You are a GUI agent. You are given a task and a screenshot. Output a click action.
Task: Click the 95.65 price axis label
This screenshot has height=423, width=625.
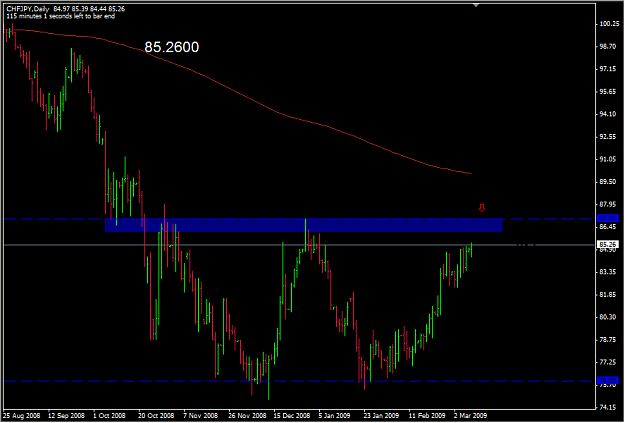coord(608,92)
